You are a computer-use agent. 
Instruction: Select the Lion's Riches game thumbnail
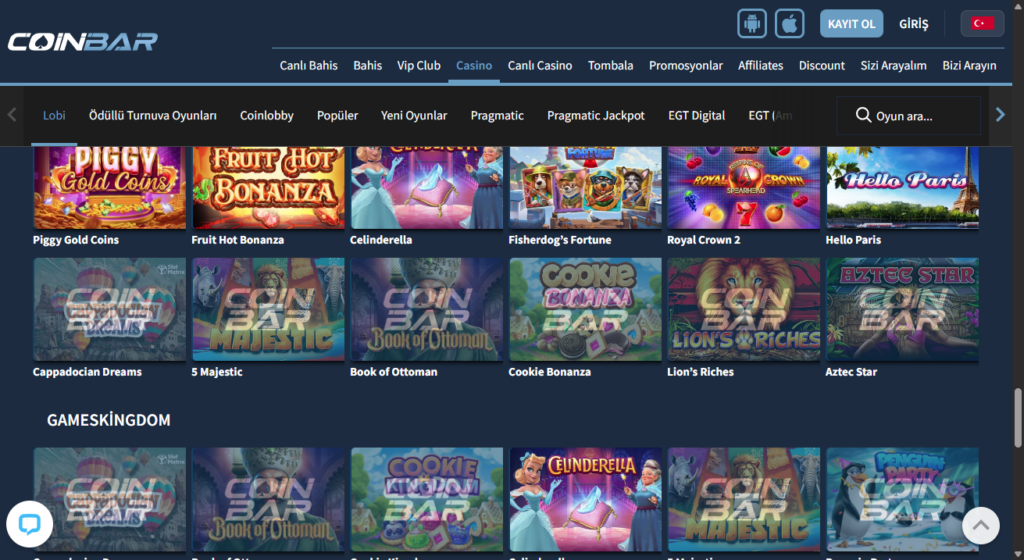click(743, 309)
